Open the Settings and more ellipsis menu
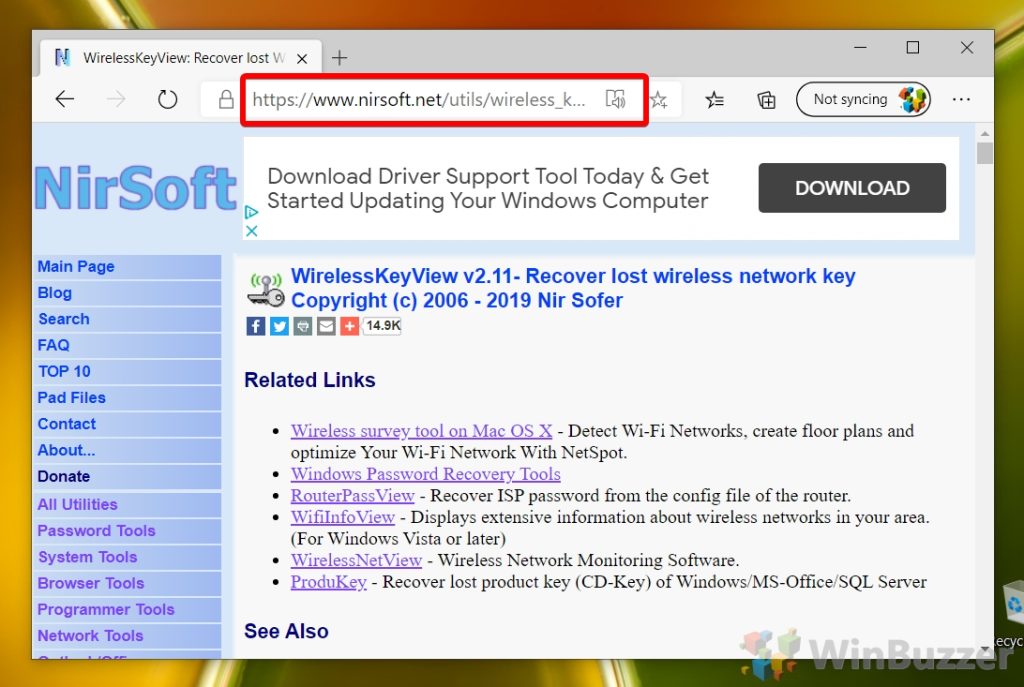The width and height of the screenshot is (1024, 687). 961,99
